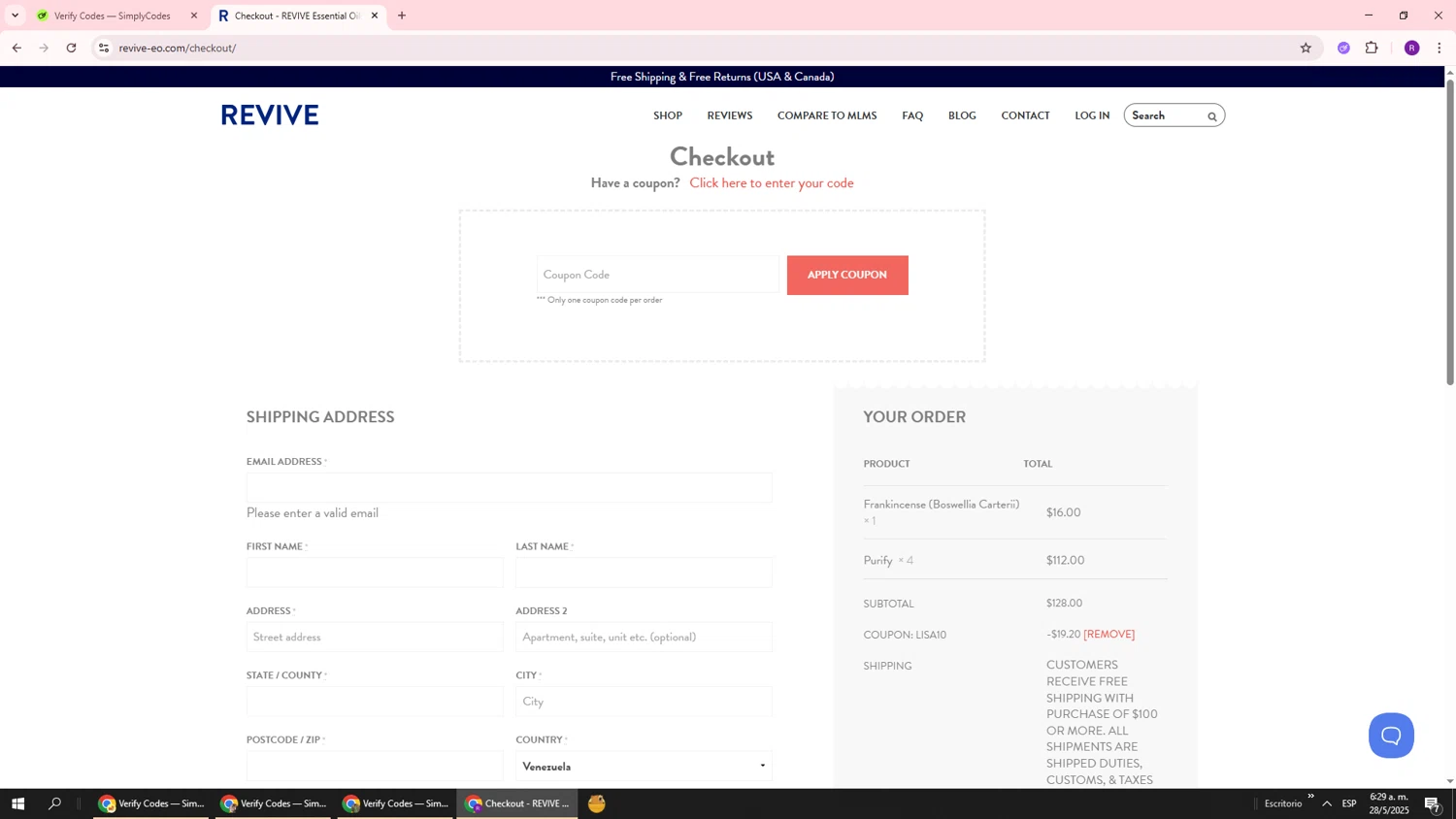Focus the site Search field
This screenshot has width=1456, height=819.
1165,115
